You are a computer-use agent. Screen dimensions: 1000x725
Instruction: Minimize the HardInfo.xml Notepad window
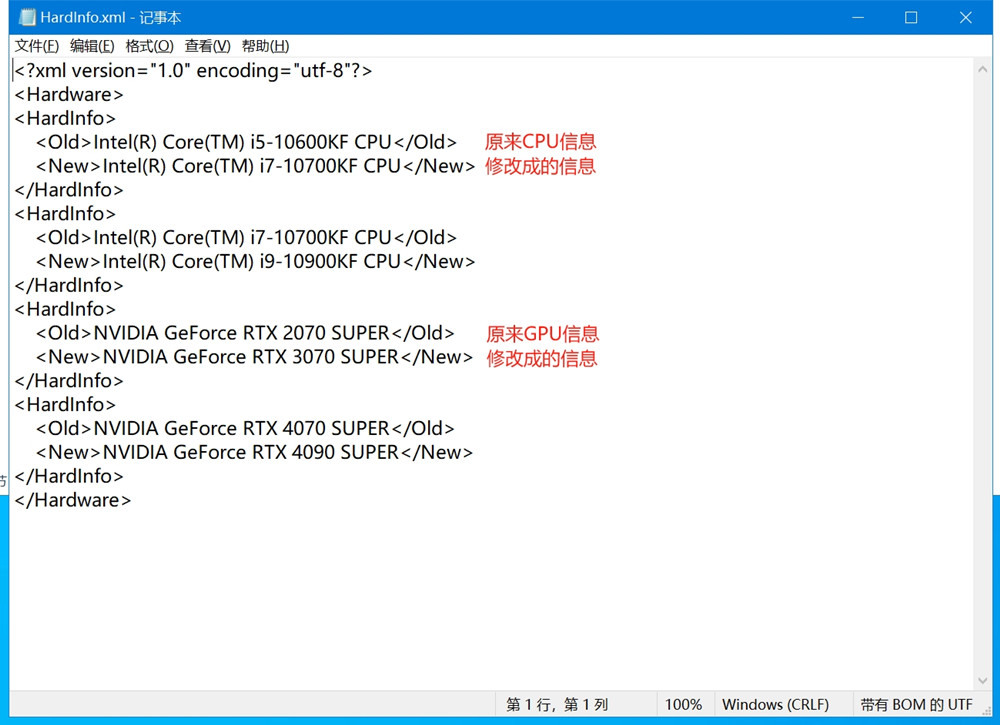pyautogui.click(x=858, y=17)
